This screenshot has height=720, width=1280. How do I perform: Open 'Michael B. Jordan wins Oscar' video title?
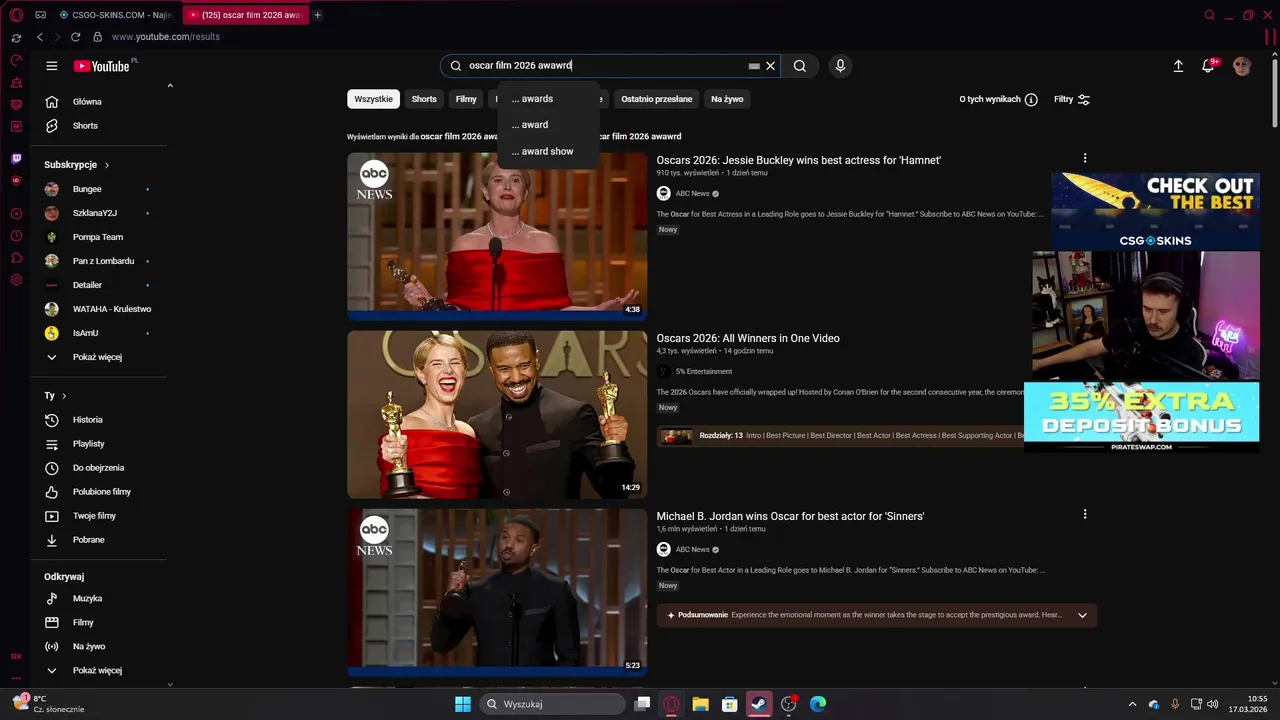(790, 516)
